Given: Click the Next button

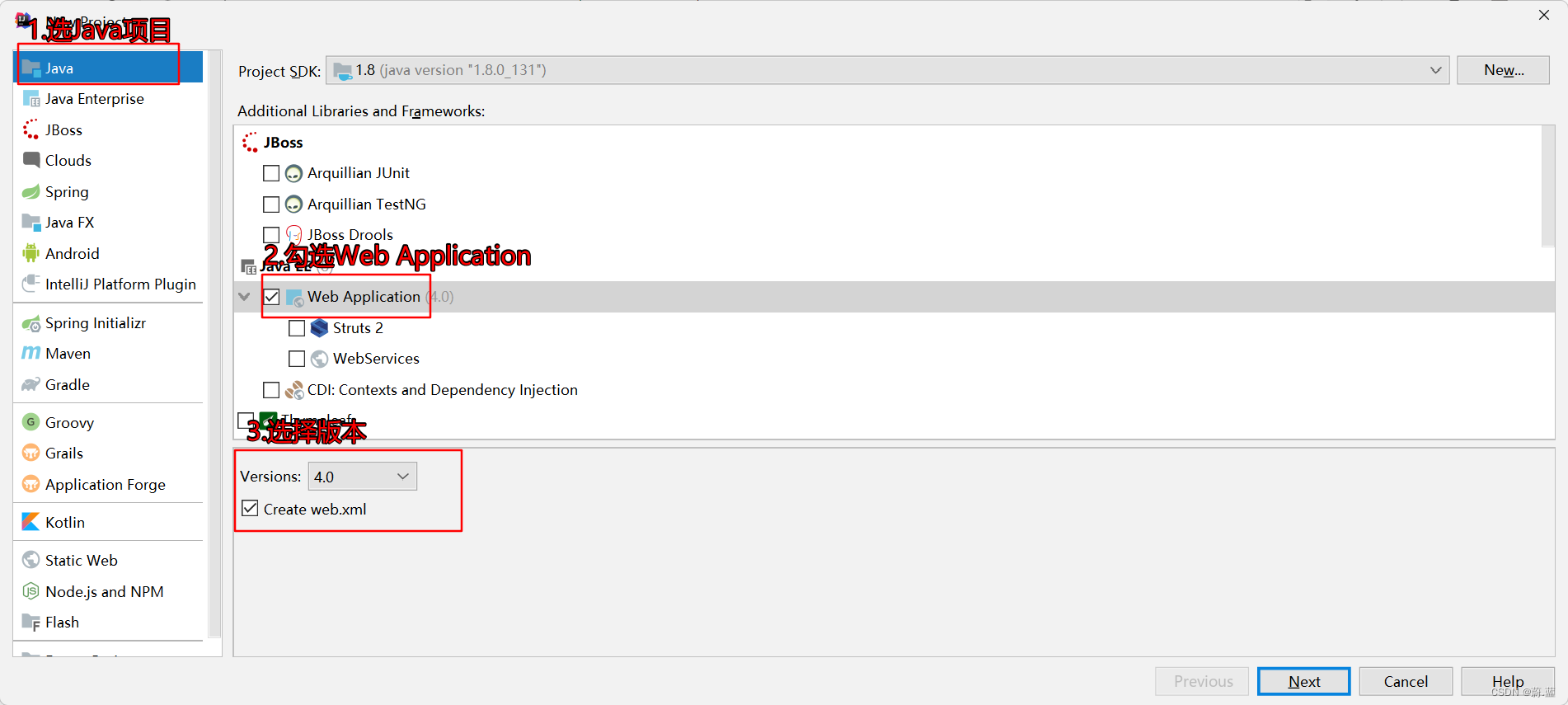Looking at the screenshot, I should click(1304, 681).
